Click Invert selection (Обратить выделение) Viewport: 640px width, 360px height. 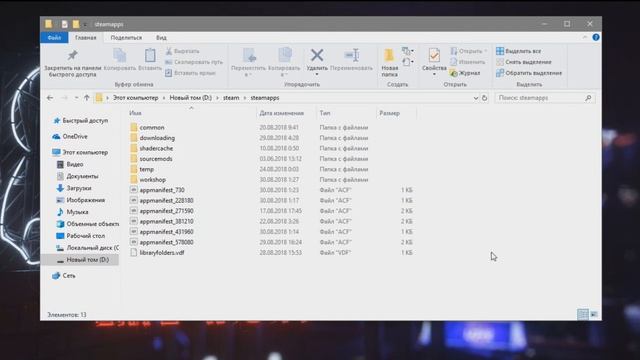529,73
